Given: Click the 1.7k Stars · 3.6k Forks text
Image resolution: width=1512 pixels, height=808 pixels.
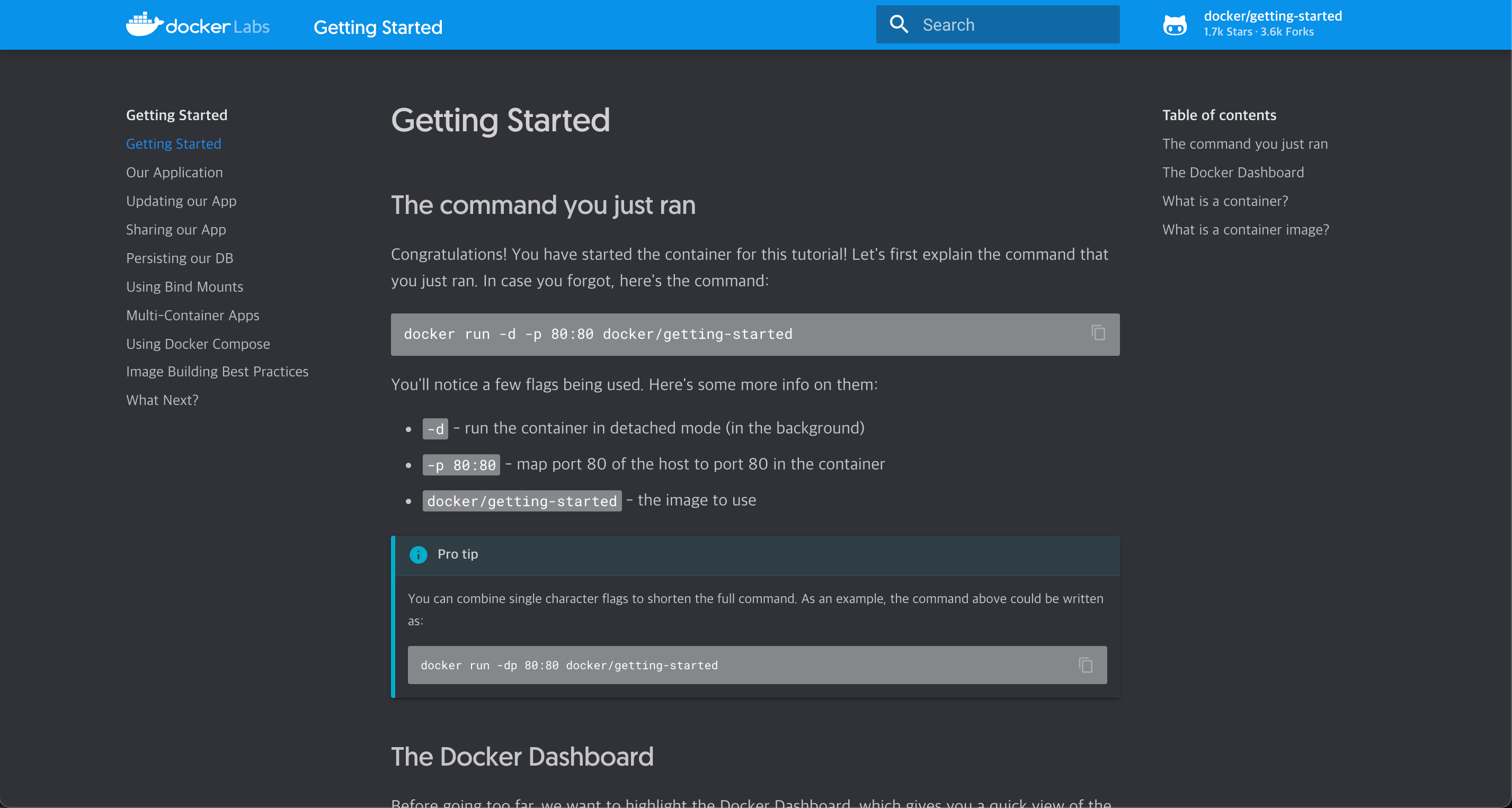Looking at the screenshot, I should 1258,32.
